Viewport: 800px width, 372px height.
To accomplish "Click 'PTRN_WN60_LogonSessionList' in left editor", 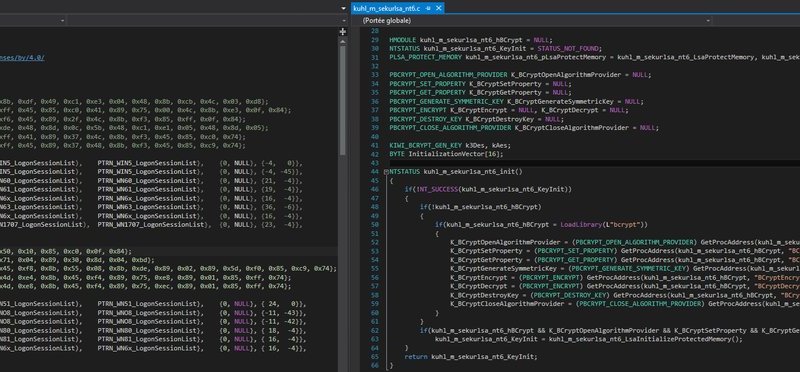I will click(x=147, y=181).
